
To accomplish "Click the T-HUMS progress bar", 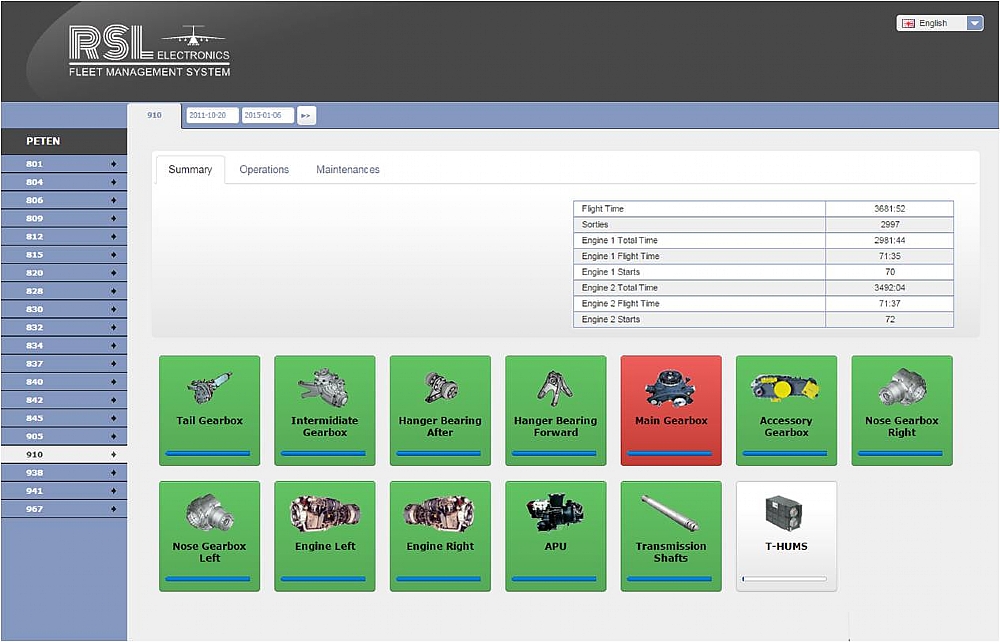I will point(784,579).
